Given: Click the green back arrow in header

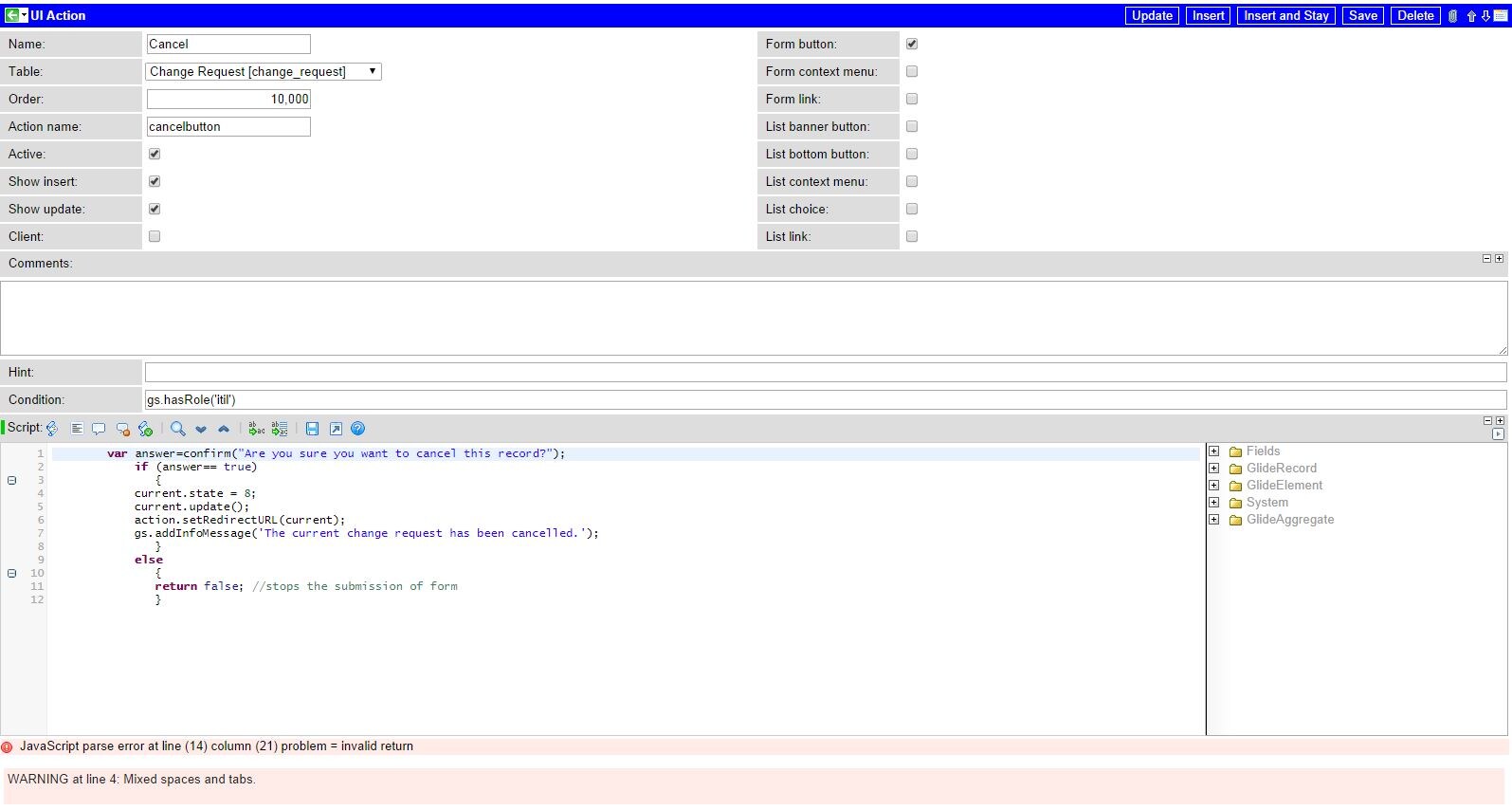Looking at the screenshot, I should coord(11,15).
